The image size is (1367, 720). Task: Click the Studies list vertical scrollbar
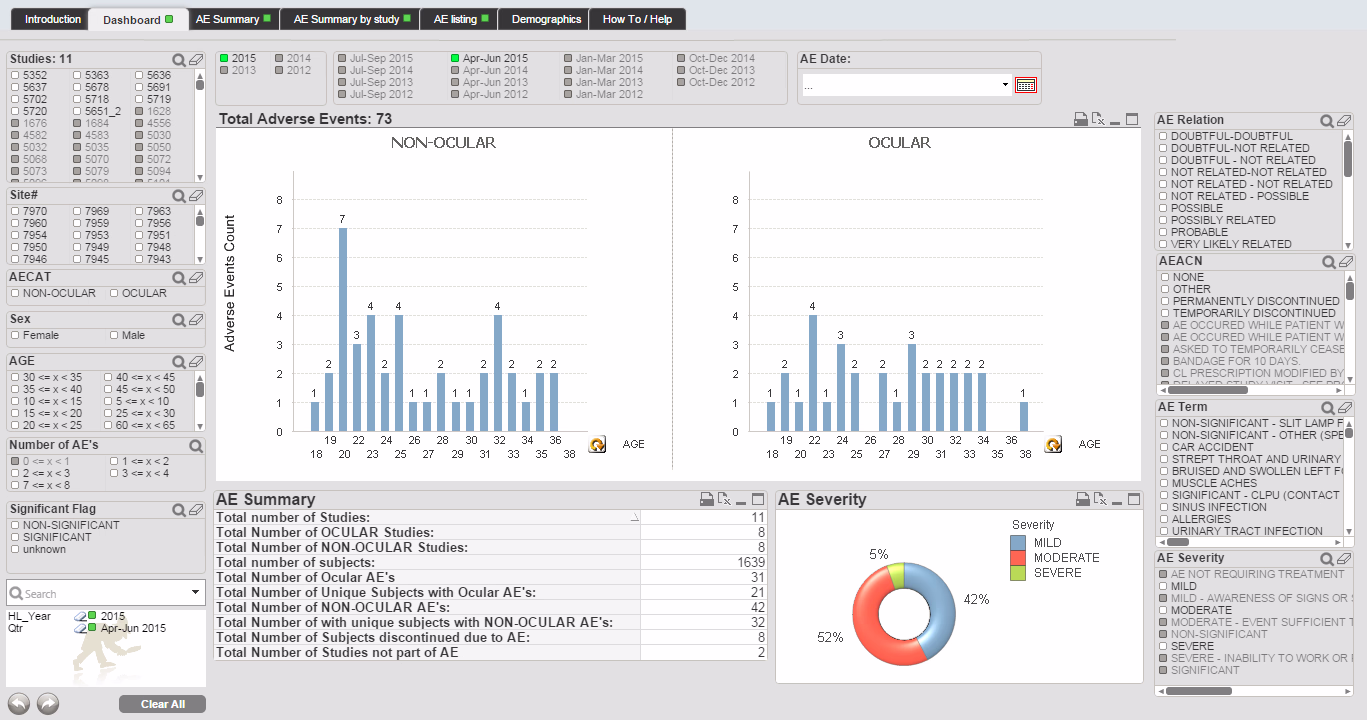(200, 124)
